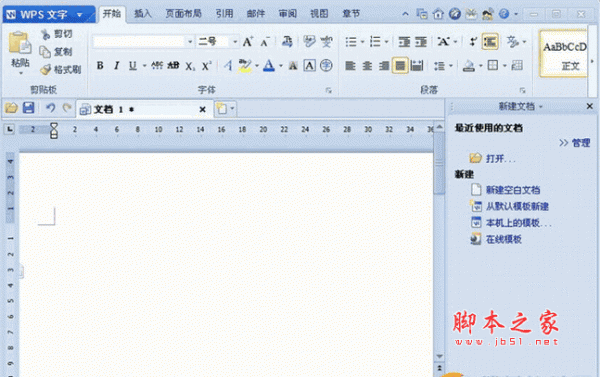Switch to the 页面布局 tab
600x377 pixels.
tap(183, 14)
